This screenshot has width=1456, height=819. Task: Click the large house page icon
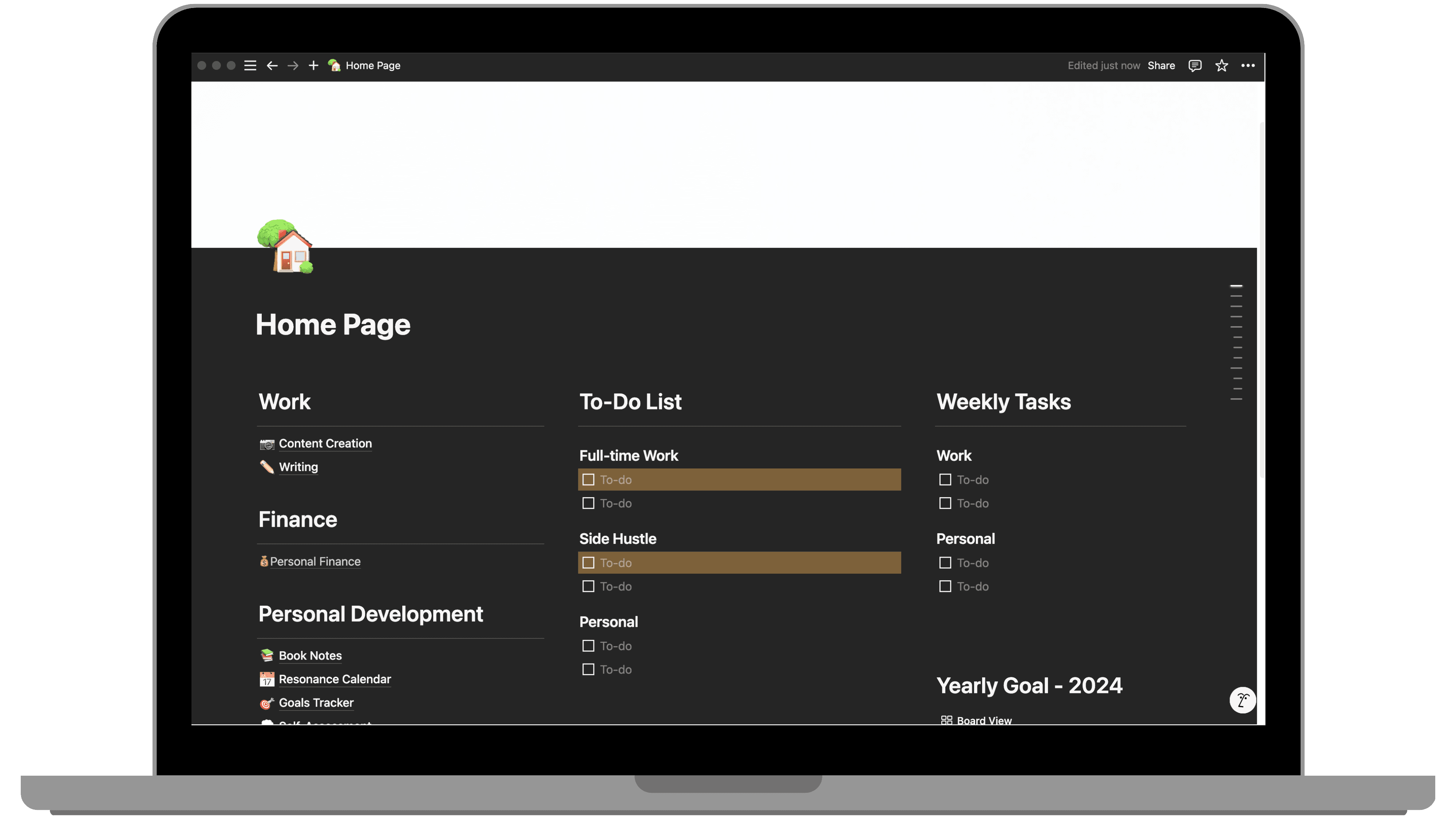285,246
